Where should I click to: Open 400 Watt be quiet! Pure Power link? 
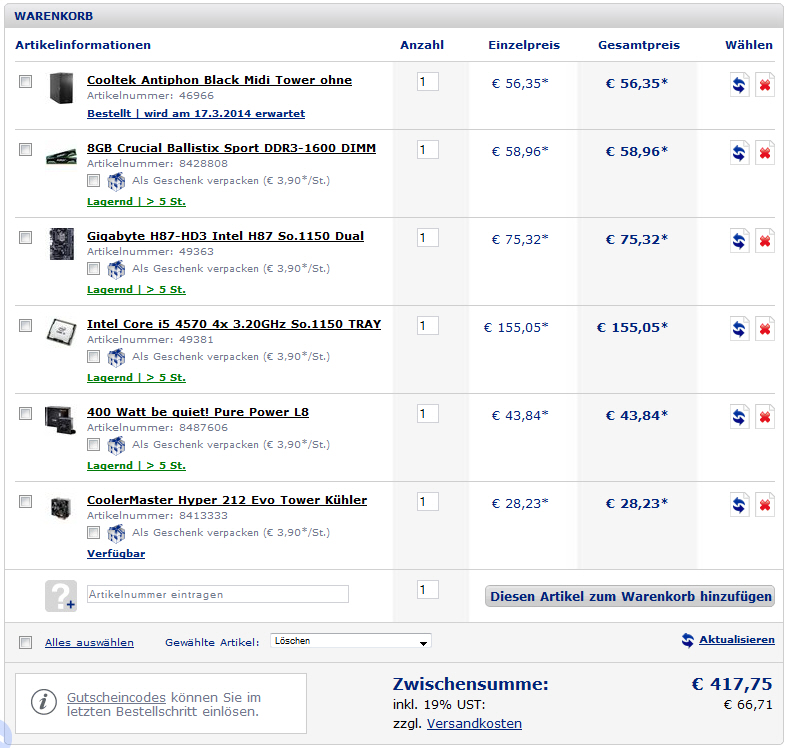198,412
